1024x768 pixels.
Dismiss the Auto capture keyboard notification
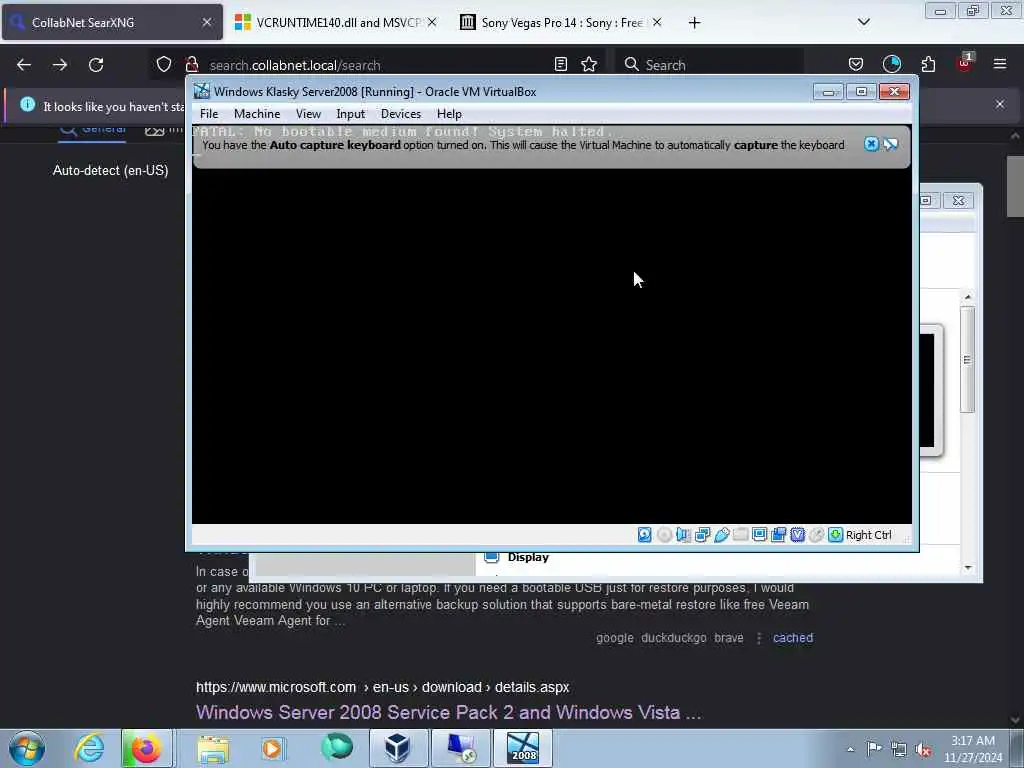[871, 144]
